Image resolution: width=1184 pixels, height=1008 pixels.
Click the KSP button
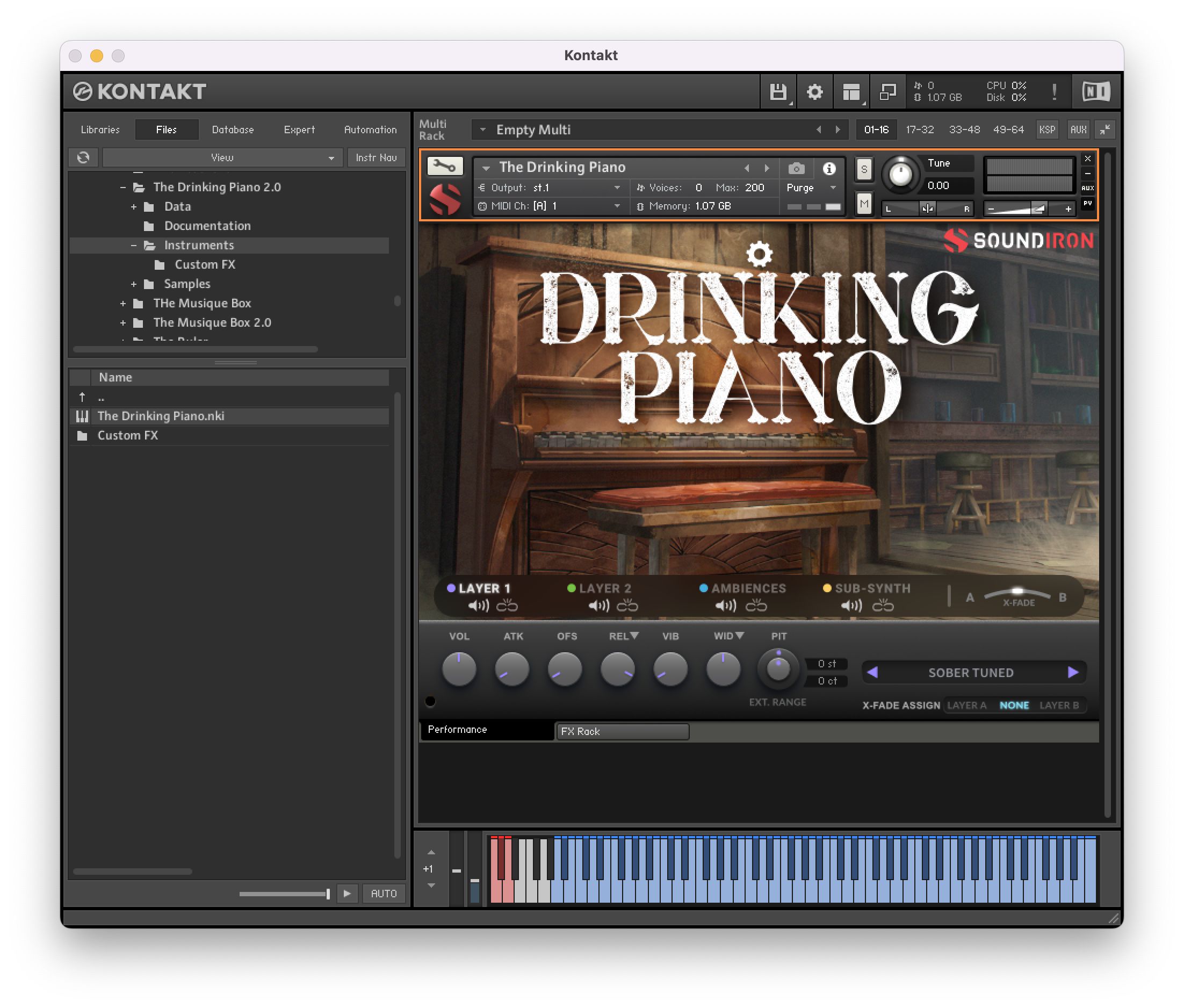click(1046, 129)
